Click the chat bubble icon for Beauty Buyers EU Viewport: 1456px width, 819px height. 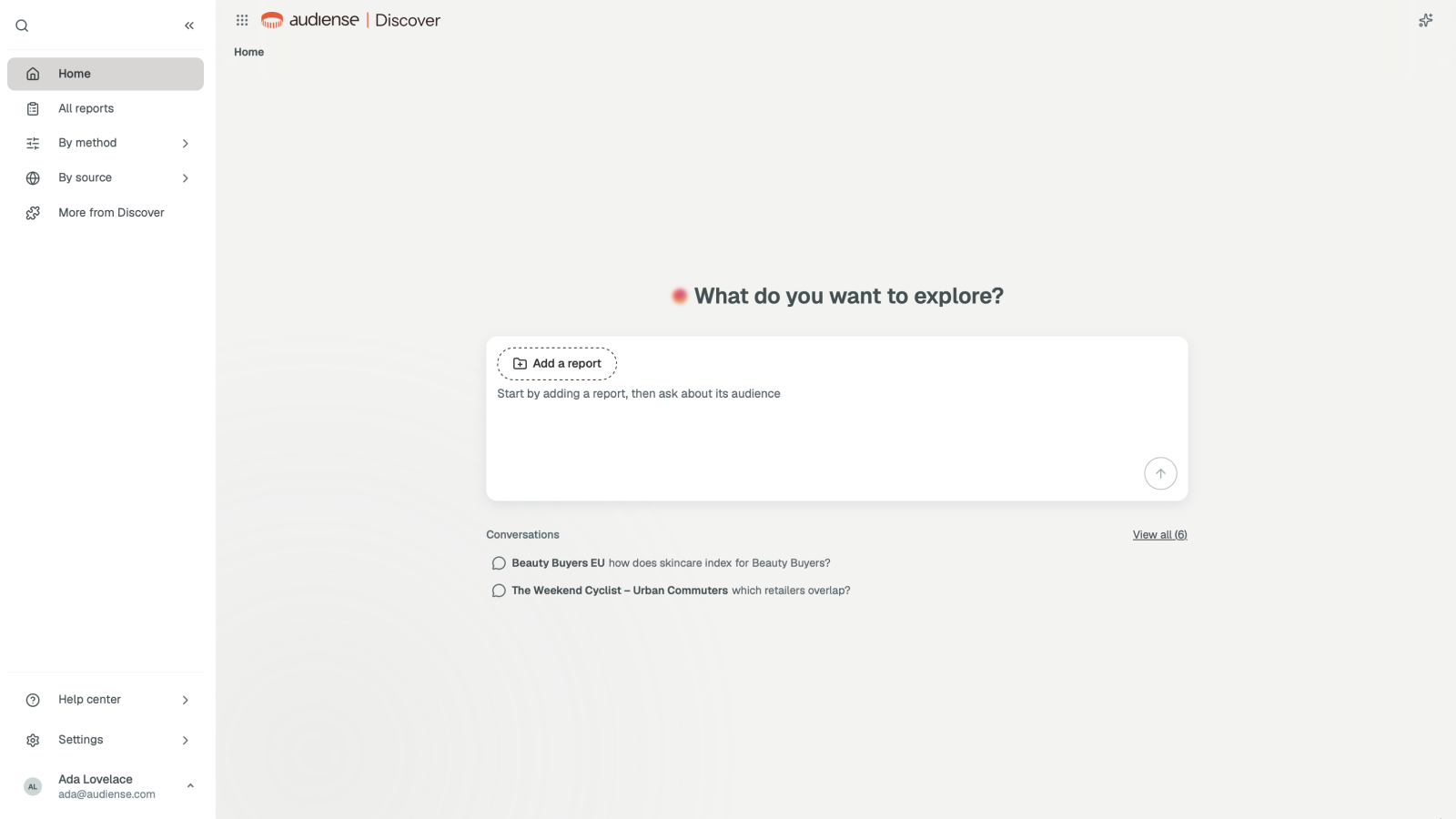click(499, 563)
